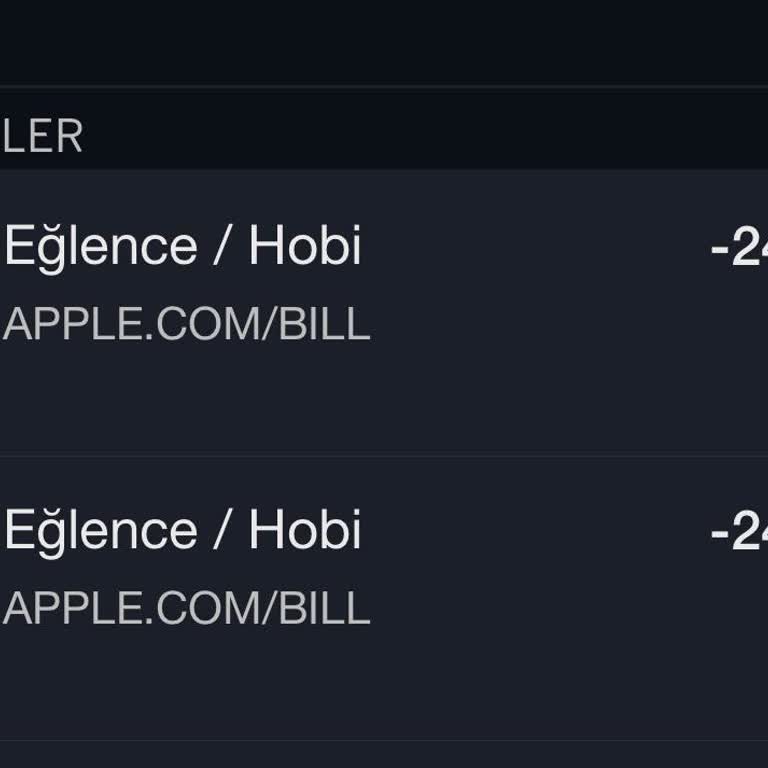Tap the word Eğlence in the second row
The width and height of the screenshot is (768, 768).
100,530
